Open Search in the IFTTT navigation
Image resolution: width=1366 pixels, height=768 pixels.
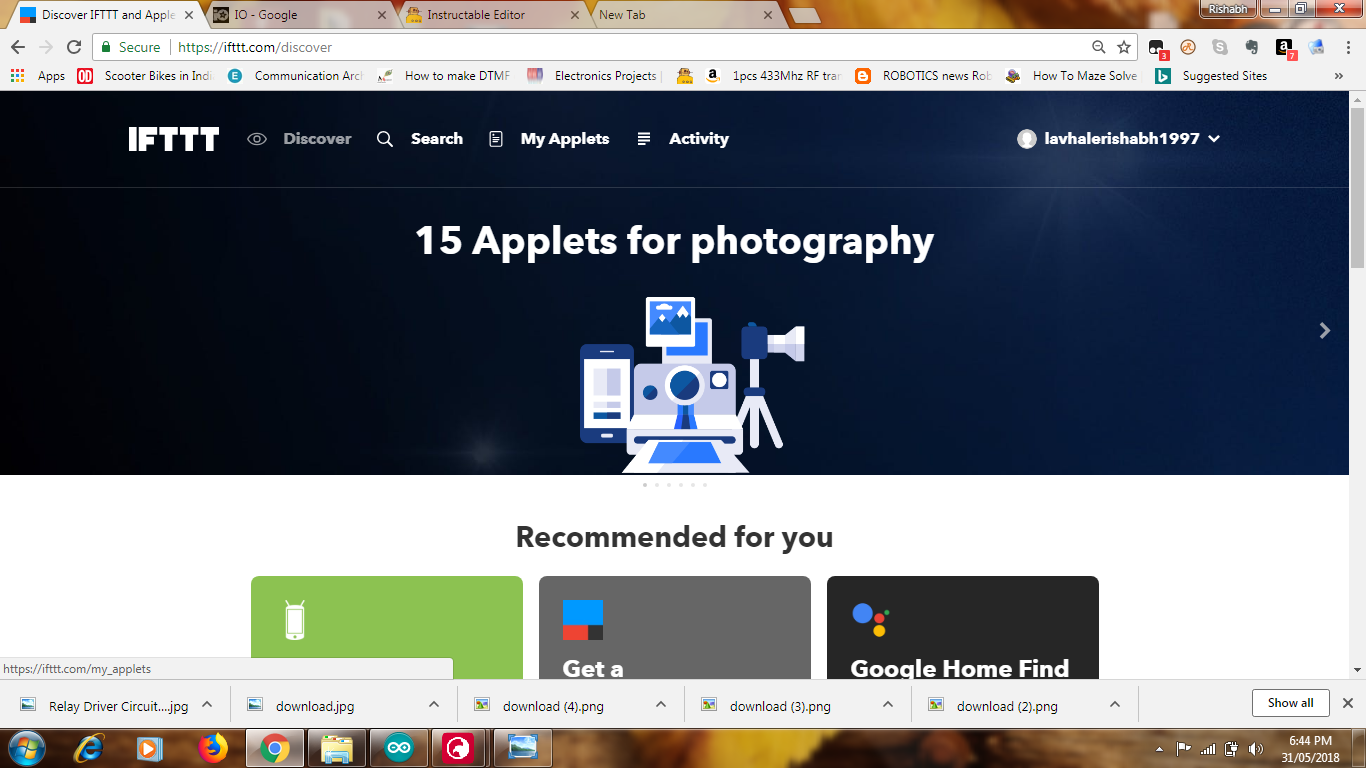coord(420,139)
